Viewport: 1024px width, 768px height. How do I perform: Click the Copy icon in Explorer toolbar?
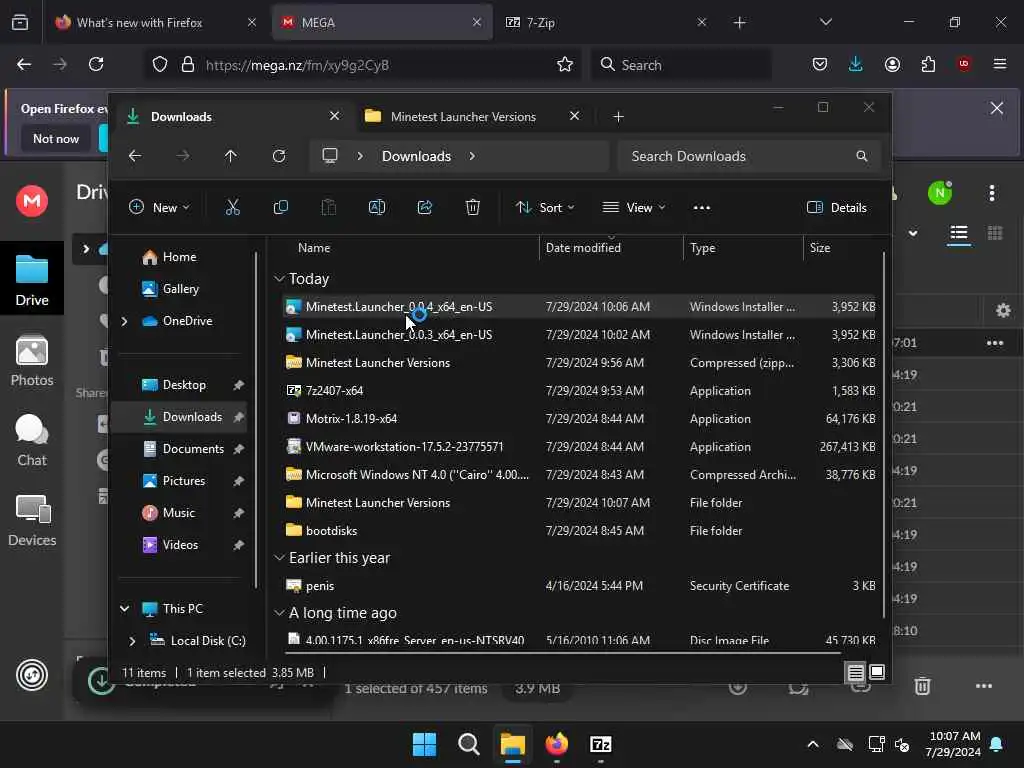coord(281,208)
